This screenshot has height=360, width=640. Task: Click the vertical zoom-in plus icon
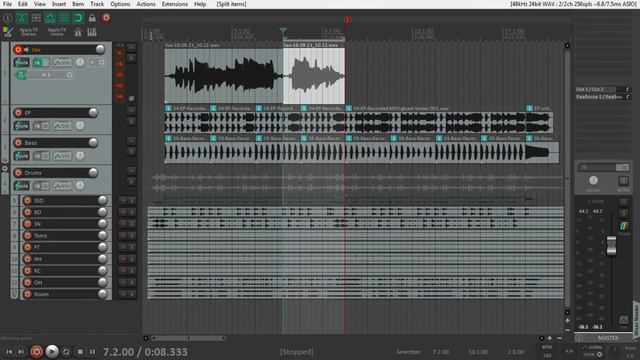point(567,321)
